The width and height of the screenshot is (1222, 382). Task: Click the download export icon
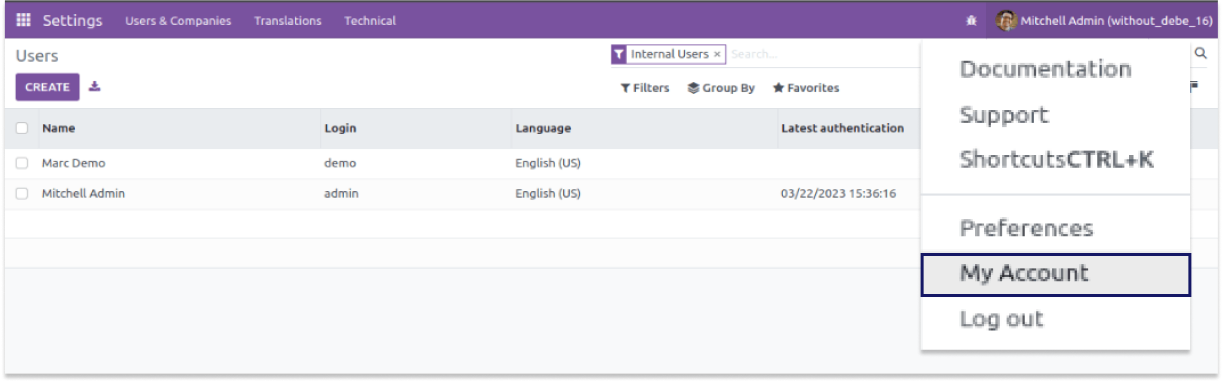(x=94, y=87)
